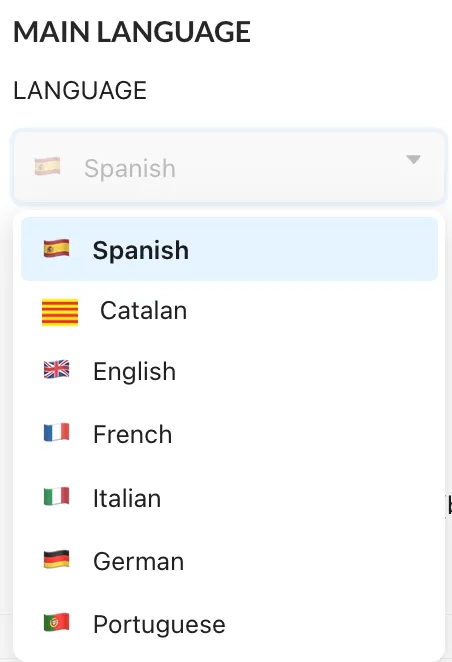This screenshot has height=662, width=452.
Task: Click the German flag icon
Action: coord(57,559)
